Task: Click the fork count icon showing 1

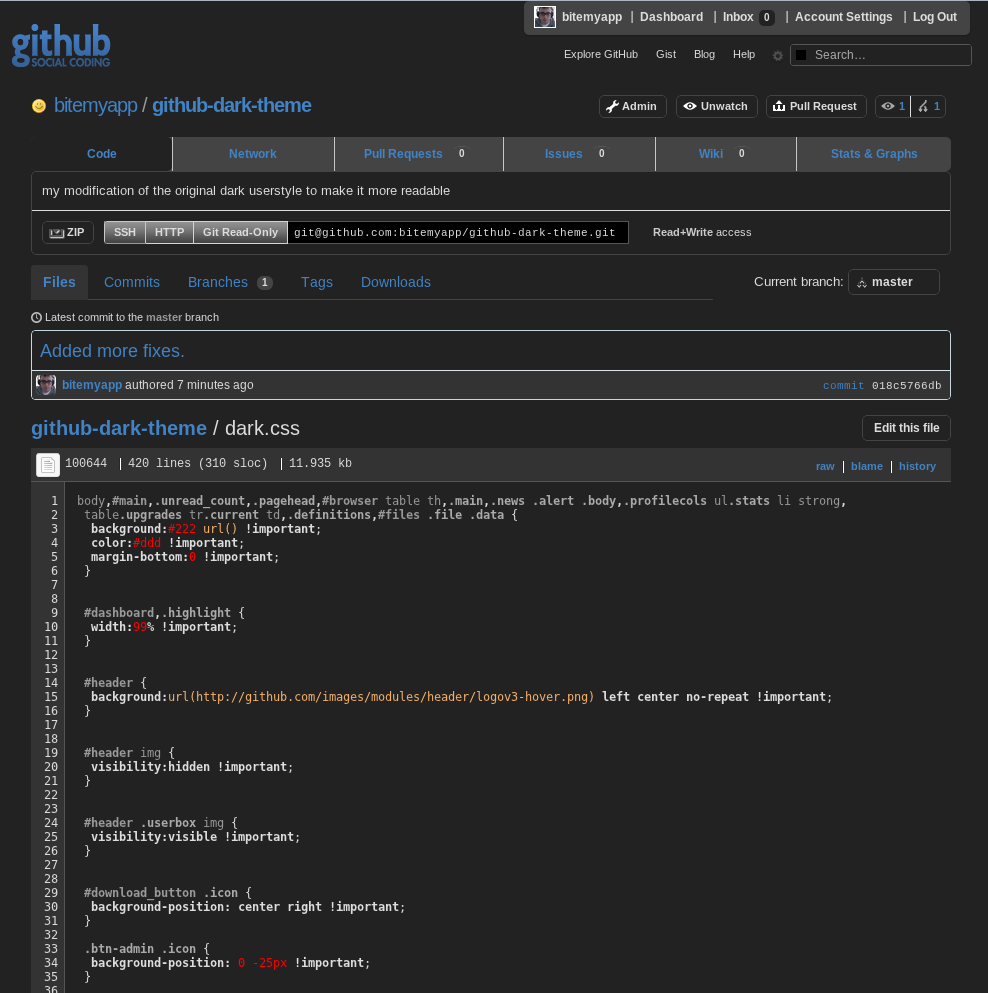Action: coord(922,106)
